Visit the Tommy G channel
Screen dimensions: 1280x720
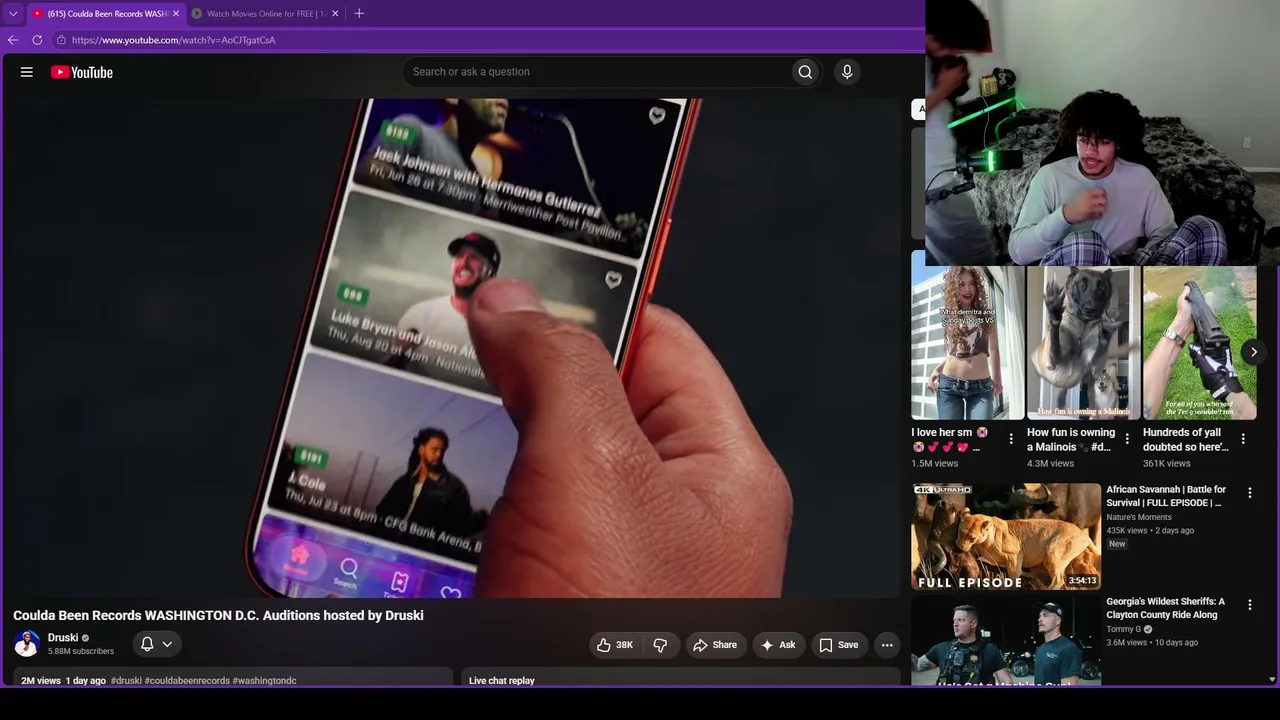pyautogui.click(x=1124, y=629)
